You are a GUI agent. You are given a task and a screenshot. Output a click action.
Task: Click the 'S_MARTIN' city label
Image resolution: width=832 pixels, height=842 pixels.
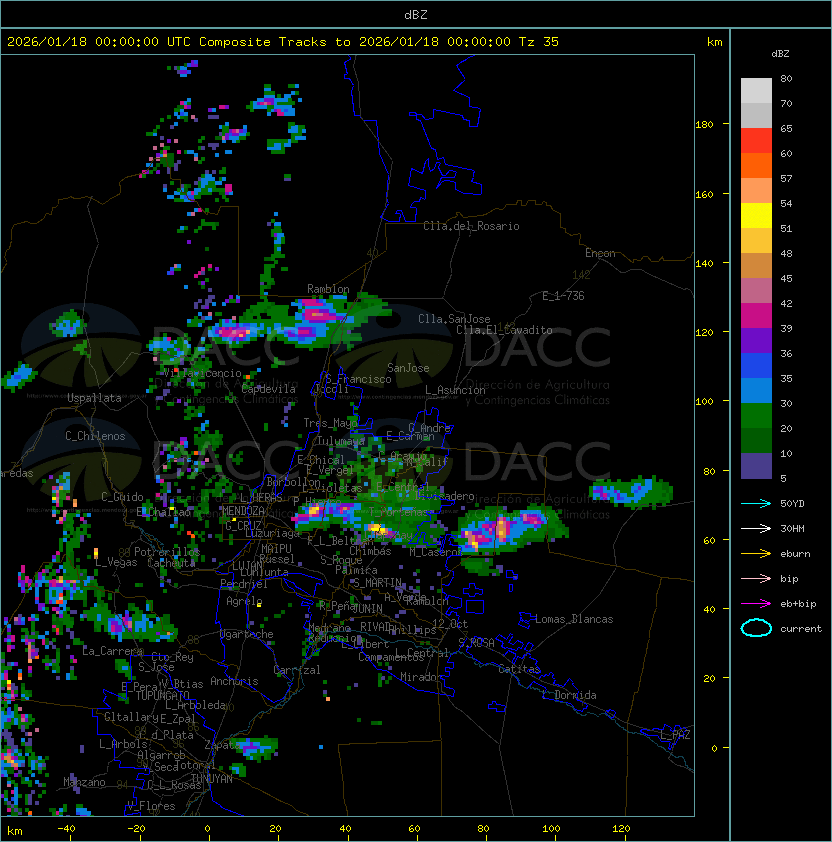[x=378, y=583]
